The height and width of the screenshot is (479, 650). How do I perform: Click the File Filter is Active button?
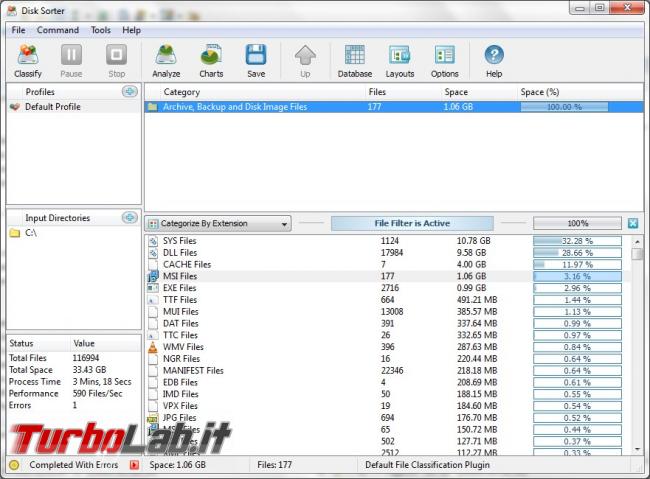(412, 223)
